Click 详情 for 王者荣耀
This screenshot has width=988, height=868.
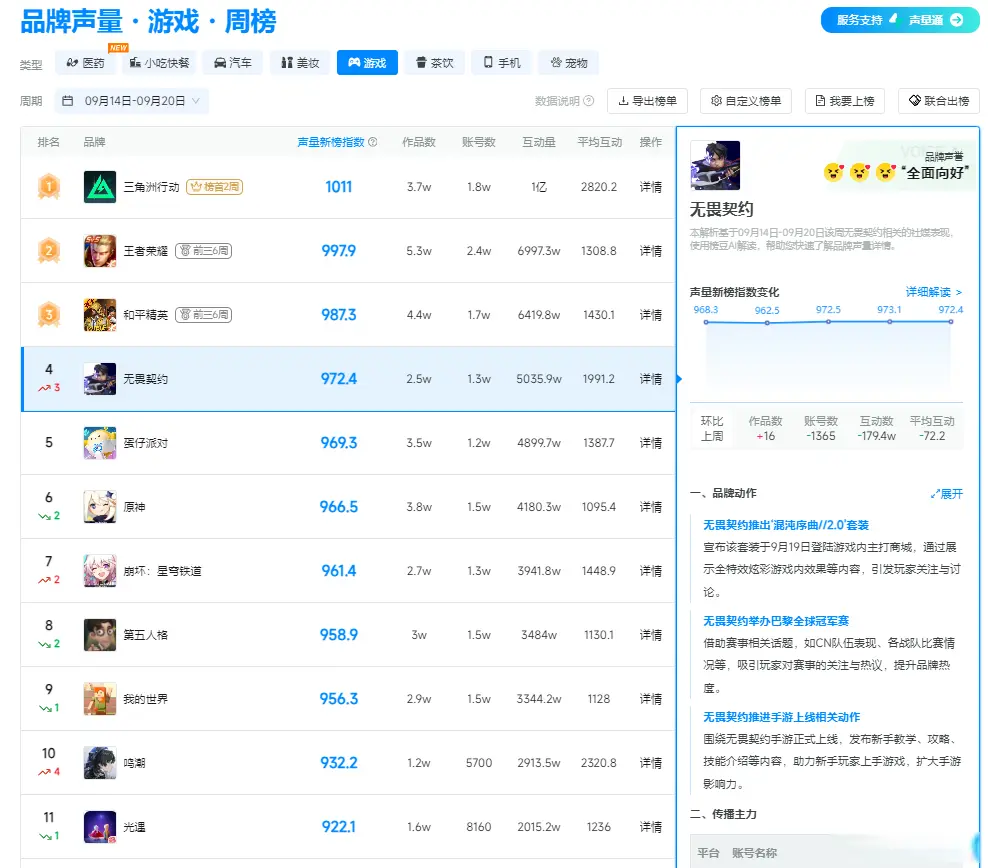click(x=651, y=251)
